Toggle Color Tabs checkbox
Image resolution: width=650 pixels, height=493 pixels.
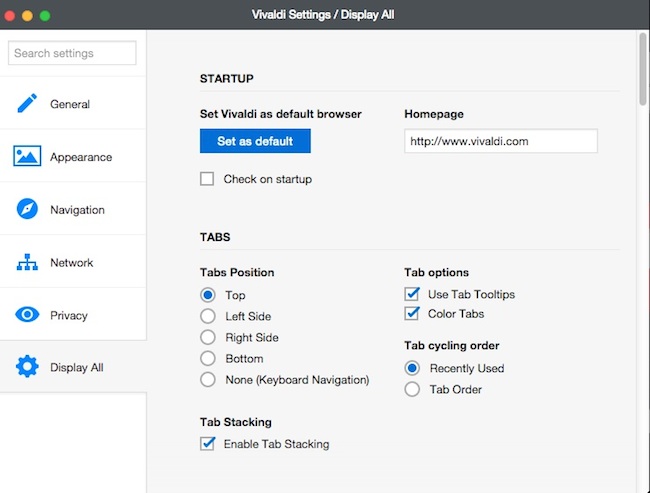tap(412, 313)
